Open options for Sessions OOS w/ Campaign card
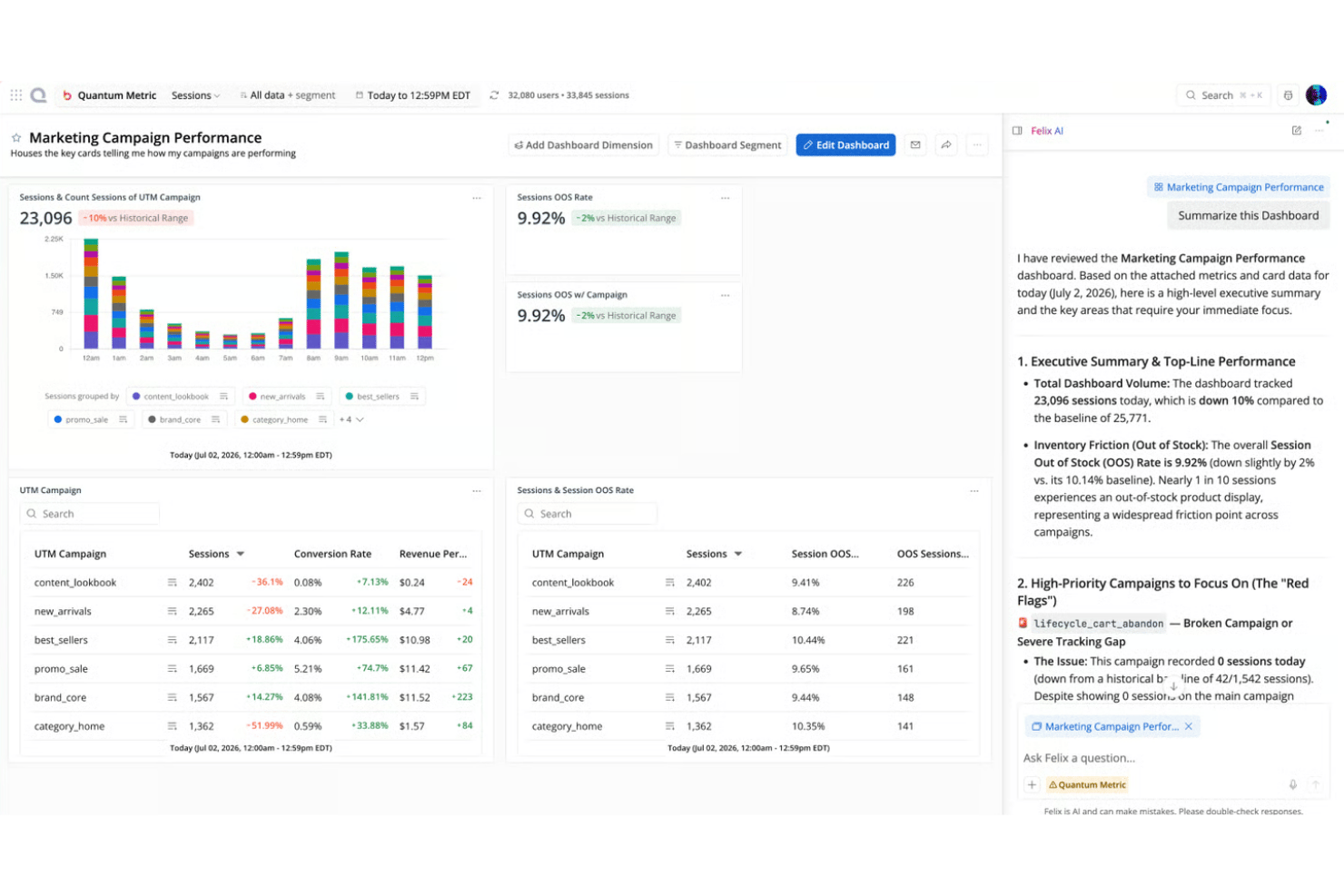The height and width of the screenshot is (896, 1344). click(x=725, y=295)
